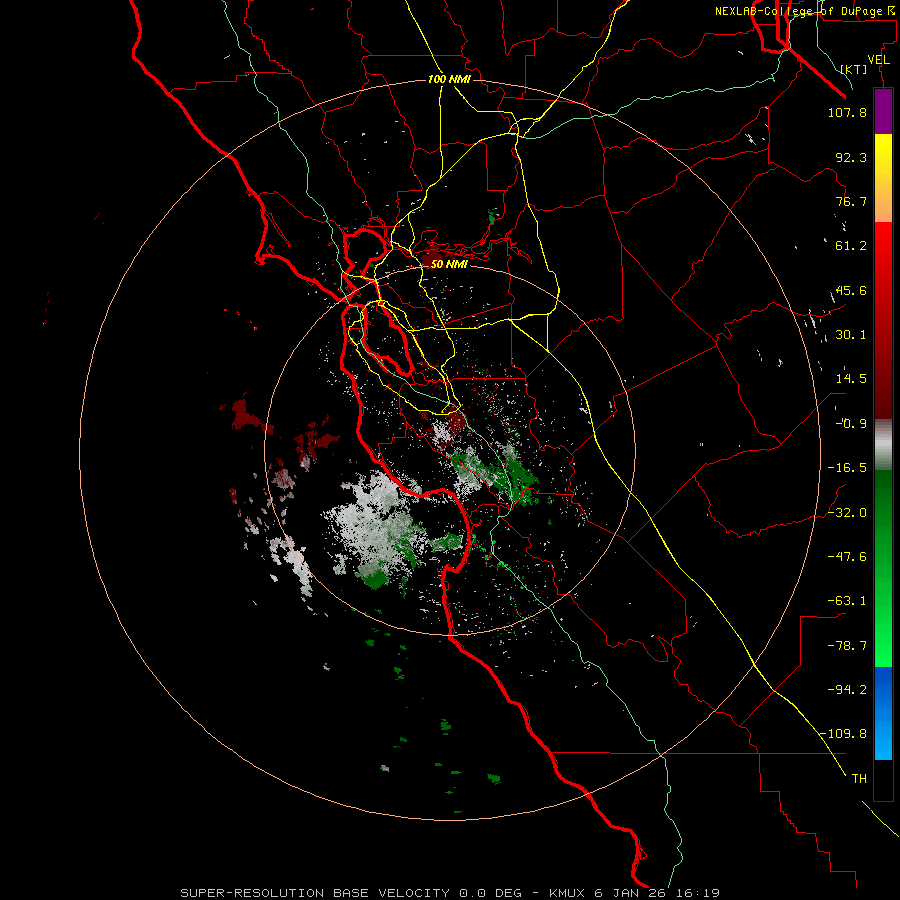Image resolution: width=900 pixels, height=900 pixels.
Task: Select the -109.8 scale value
Action: pyautogui.click(x=843, y=734)
